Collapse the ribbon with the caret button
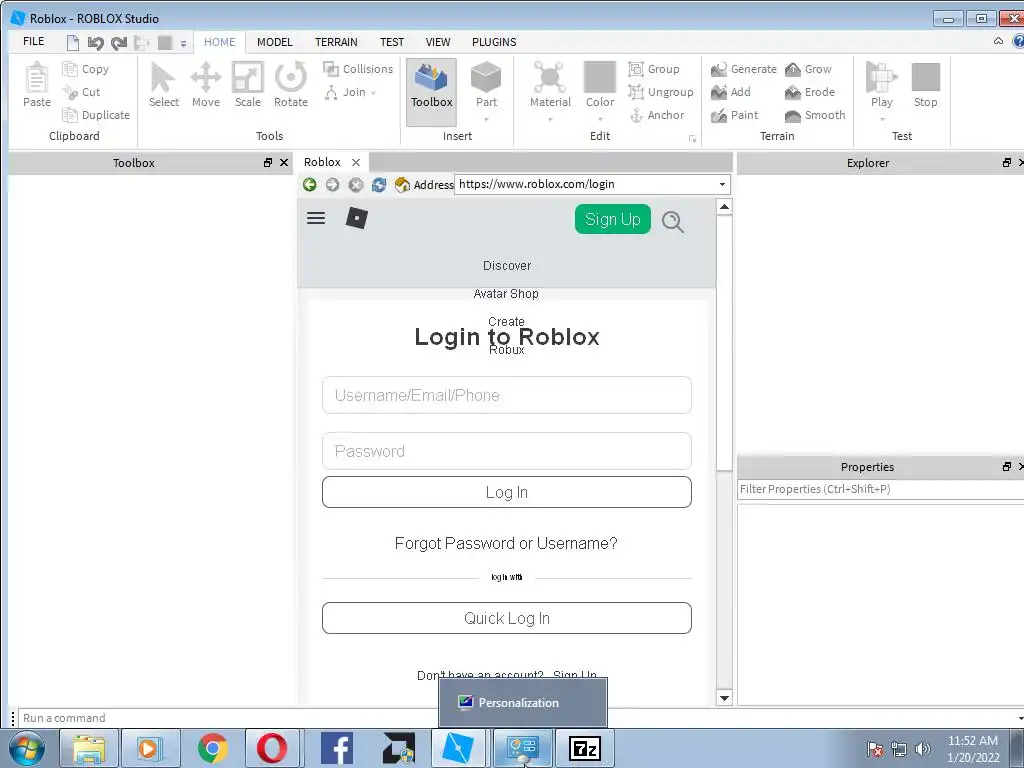The width and height of the screenshot is (1024, 768). point(998,41)
